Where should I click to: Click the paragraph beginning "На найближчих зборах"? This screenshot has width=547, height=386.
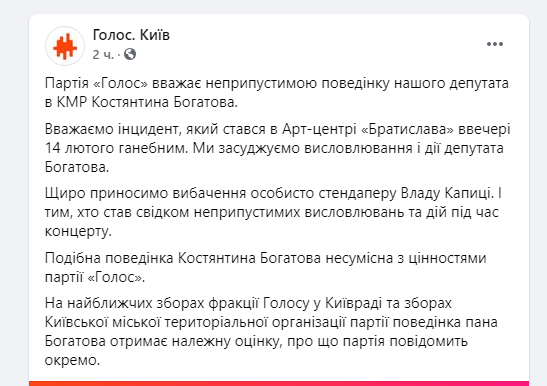(271, 332)
